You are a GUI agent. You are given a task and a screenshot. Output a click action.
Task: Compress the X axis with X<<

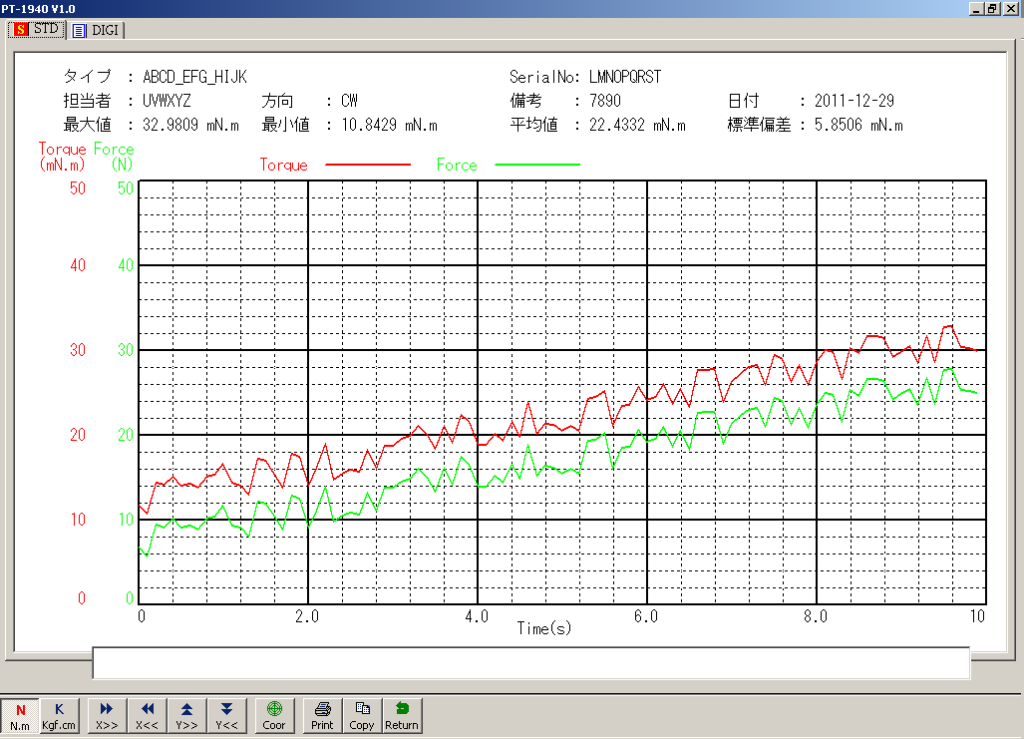point(147,714)
